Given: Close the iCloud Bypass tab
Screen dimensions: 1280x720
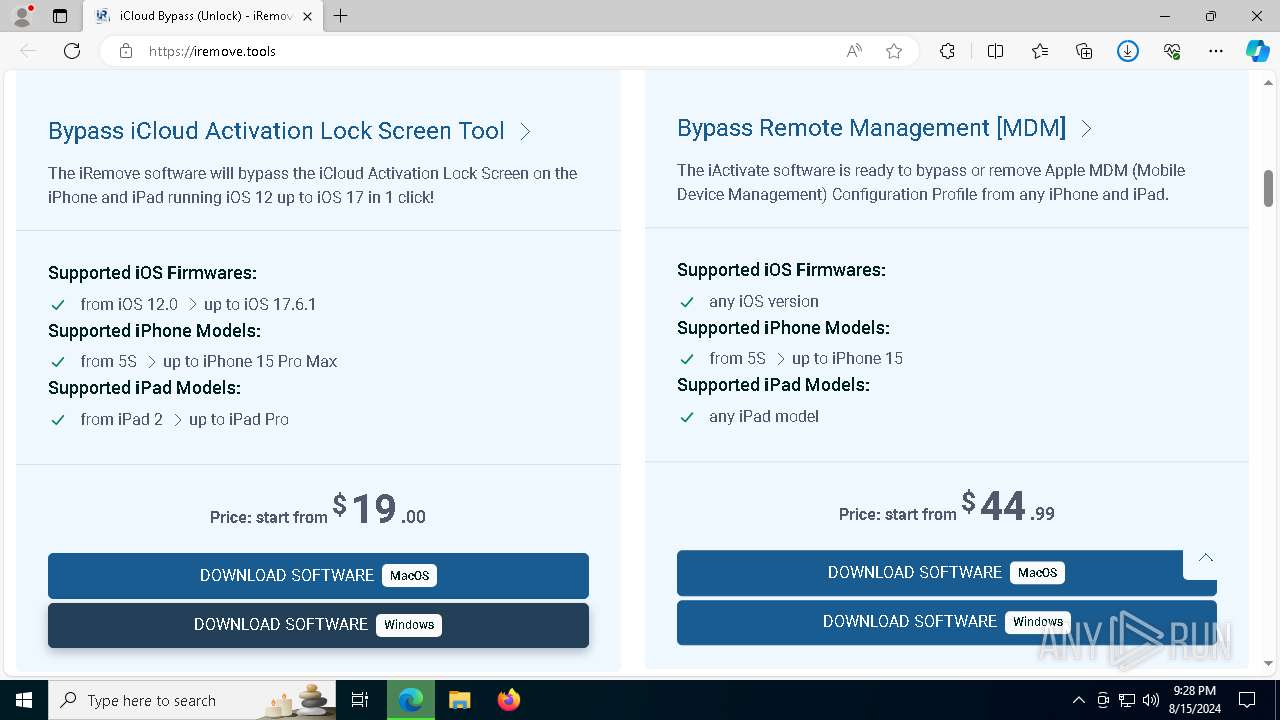Looking at the screenshot, I should pyautogui.click(x=308, y=16).
